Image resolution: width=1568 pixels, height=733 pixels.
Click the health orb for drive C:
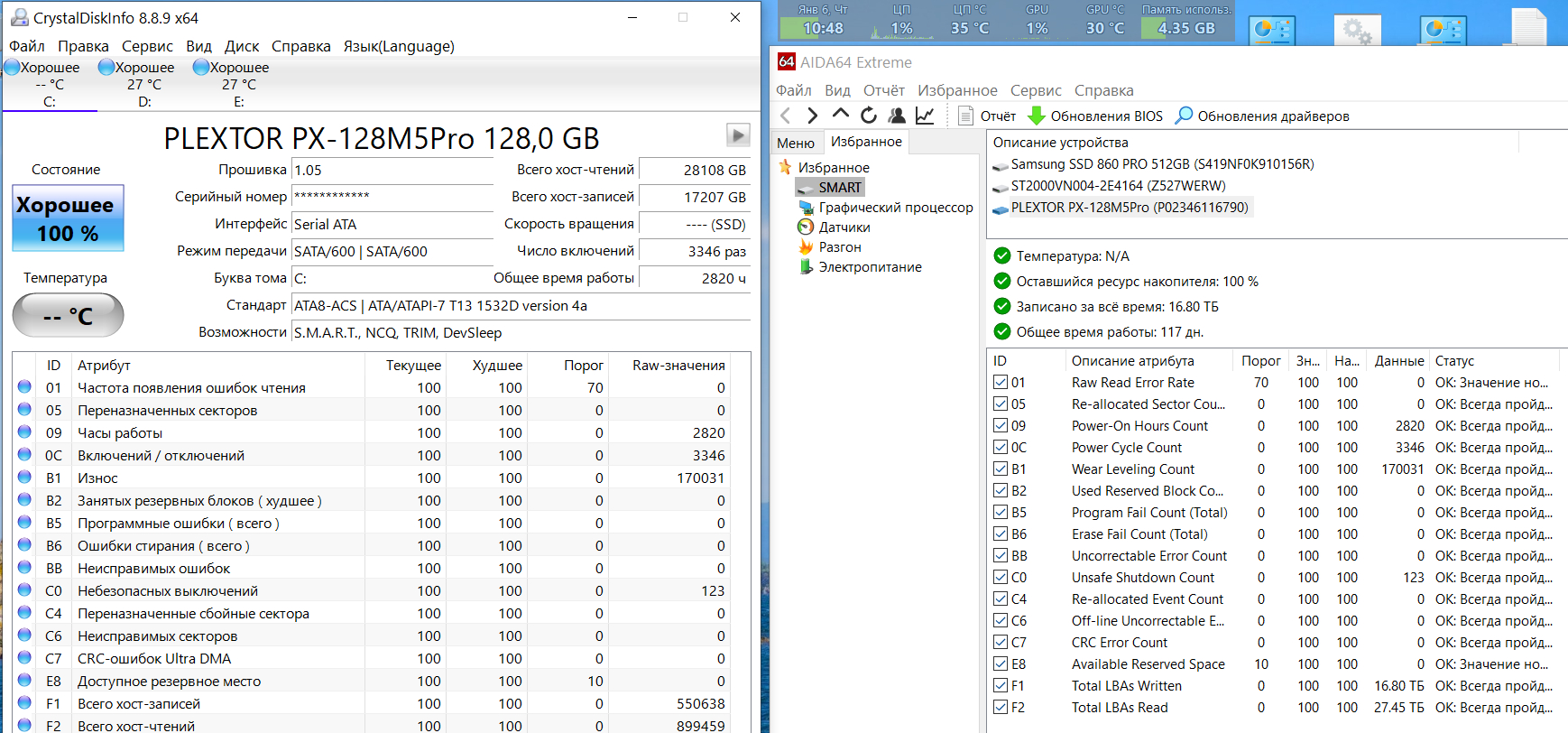click(13, 68)
